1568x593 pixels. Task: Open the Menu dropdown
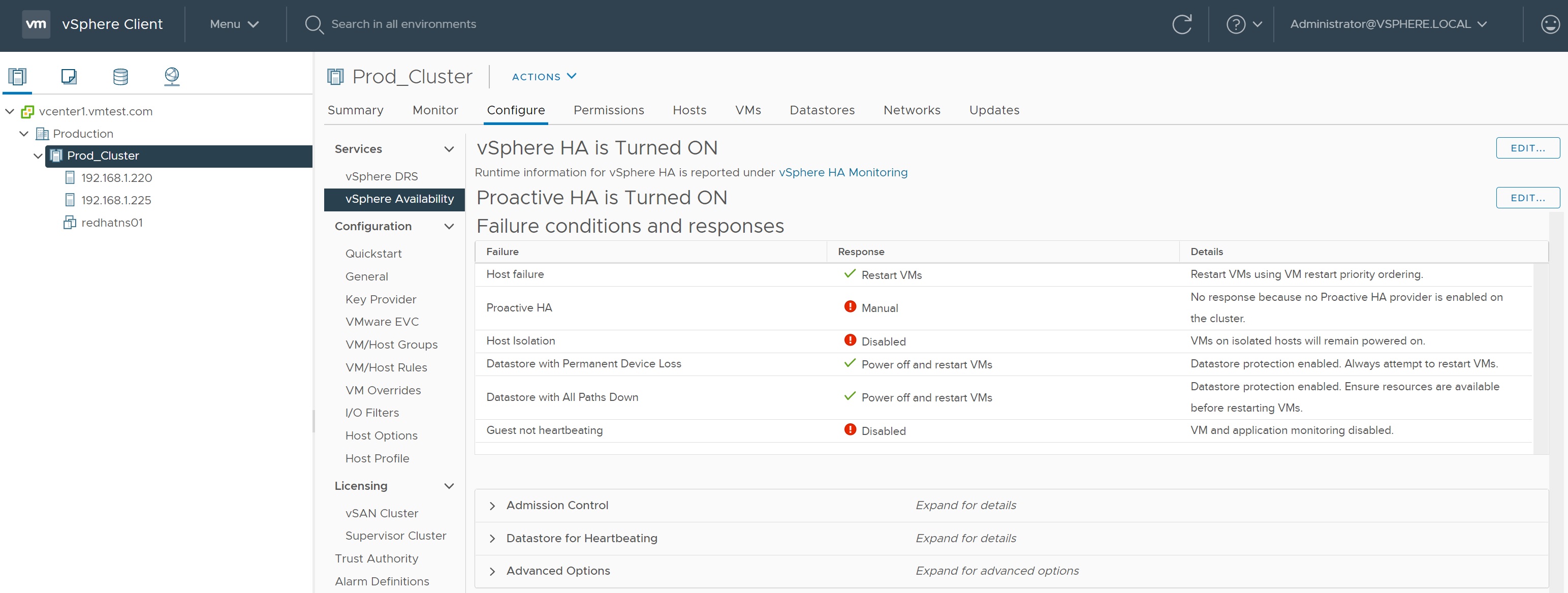coord(234,24)
